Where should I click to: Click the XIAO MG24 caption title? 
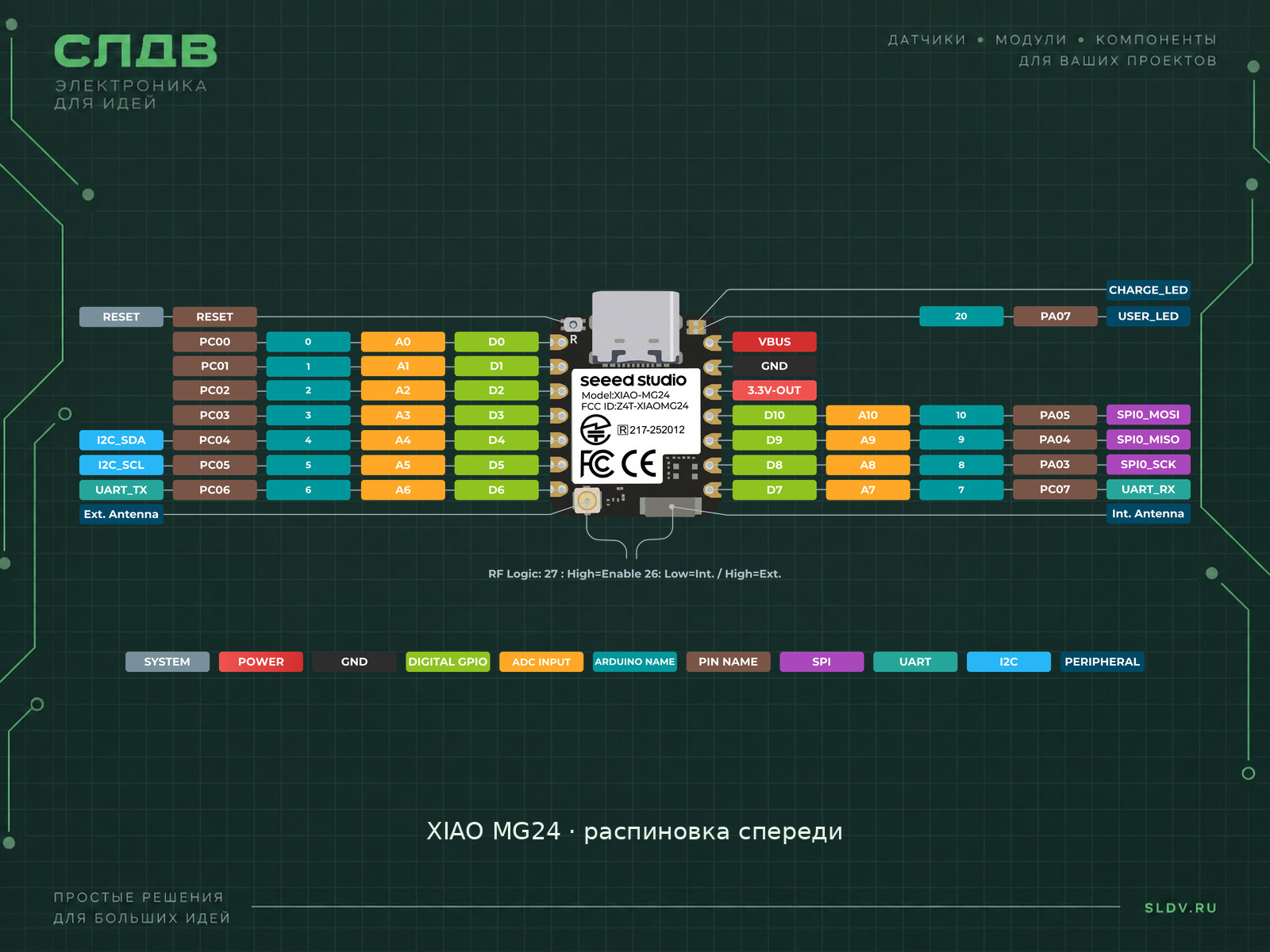(635, 831)
